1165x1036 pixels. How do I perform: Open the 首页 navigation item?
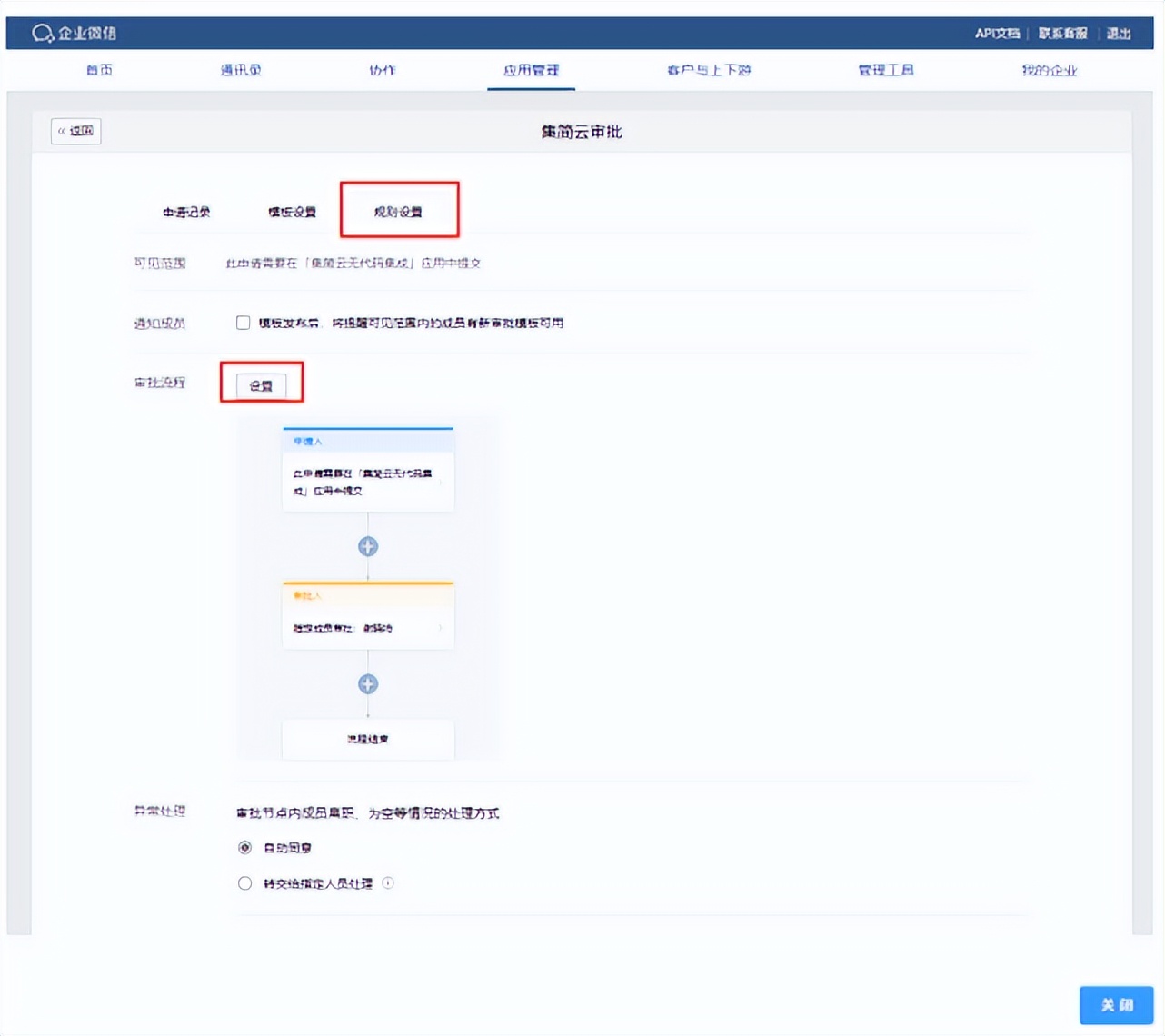tap(99, 70)
